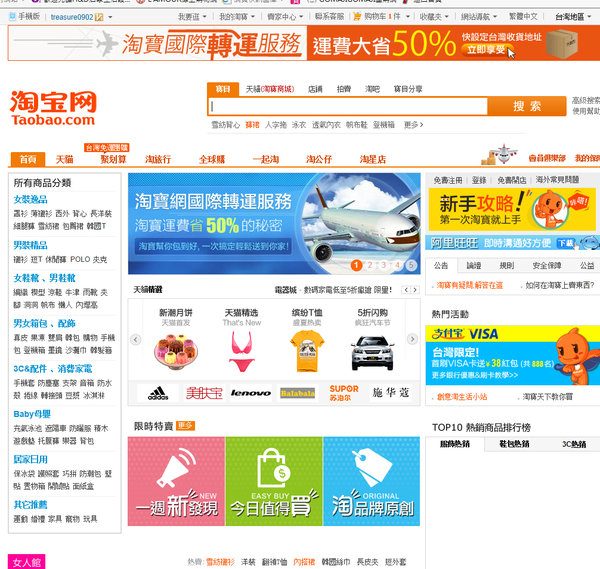
Task: Switch to the 規則 notice tab
Action: (x=507, y=266)
